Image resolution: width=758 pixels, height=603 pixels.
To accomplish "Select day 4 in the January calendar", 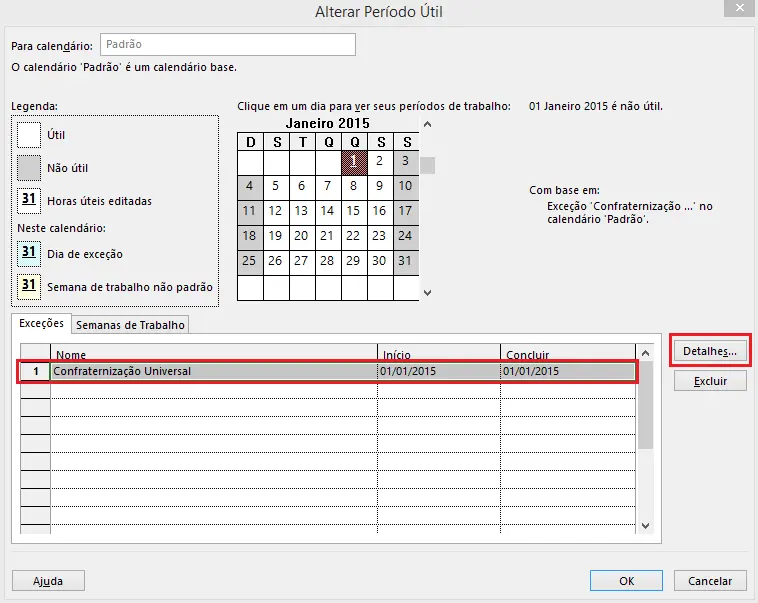I will coord(250,187).
